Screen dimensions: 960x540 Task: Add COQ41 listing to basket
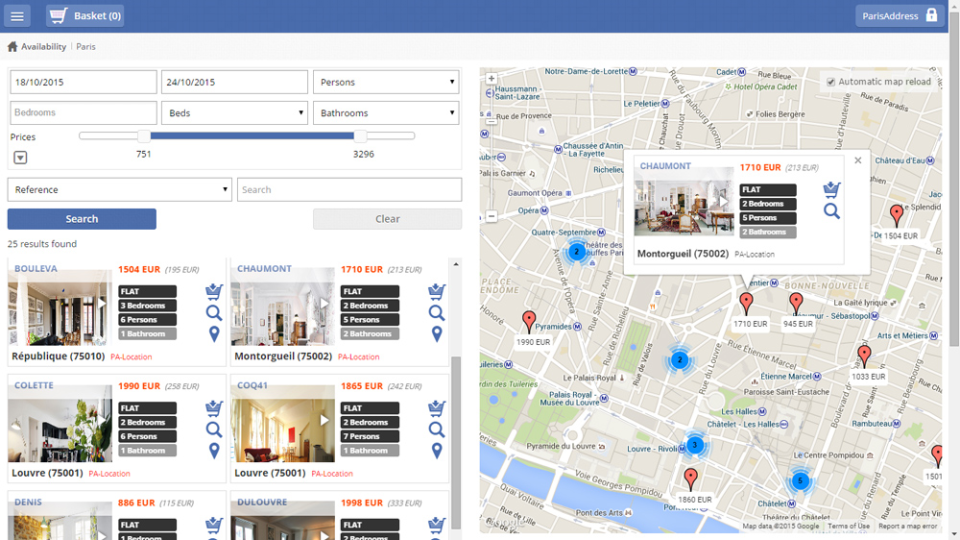click(x=437, y=407)
